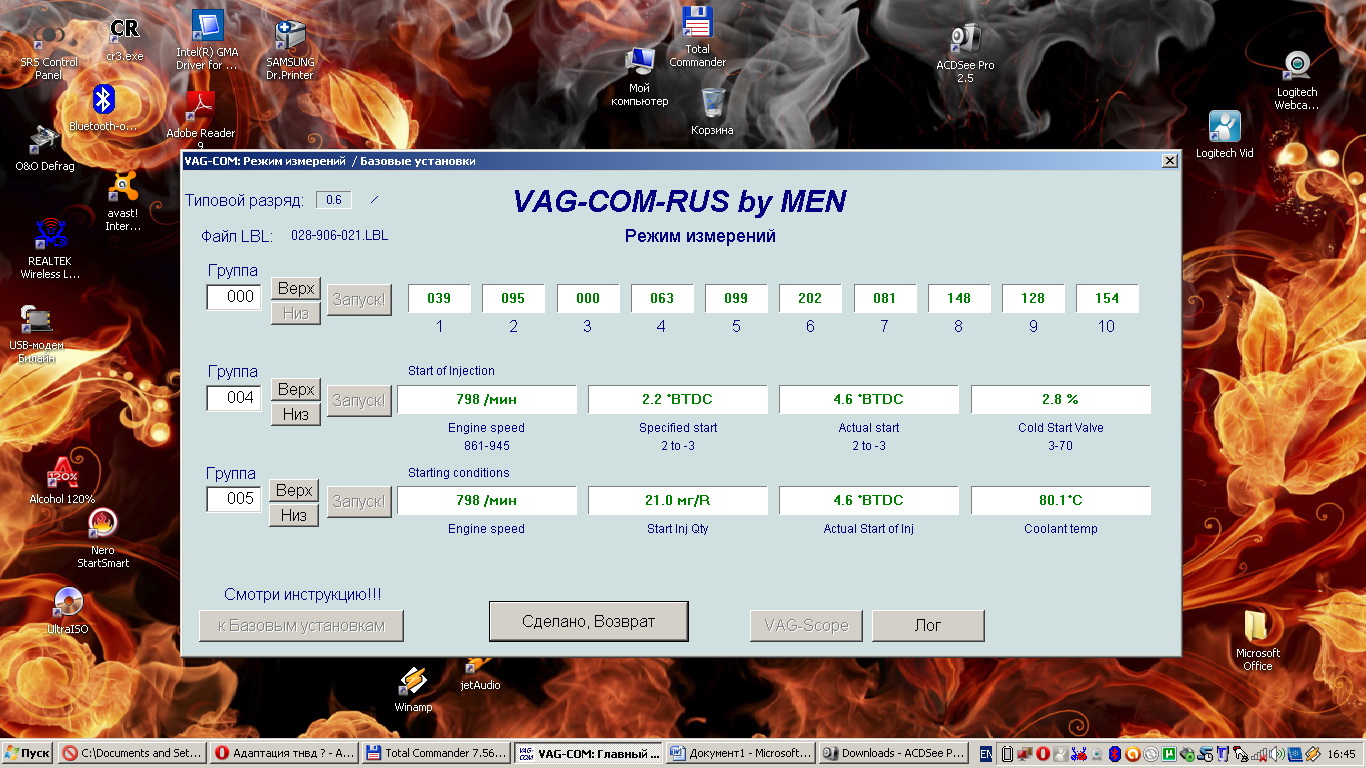
Task: Click Запуск! button for group 005
Action: click(359, 502)
